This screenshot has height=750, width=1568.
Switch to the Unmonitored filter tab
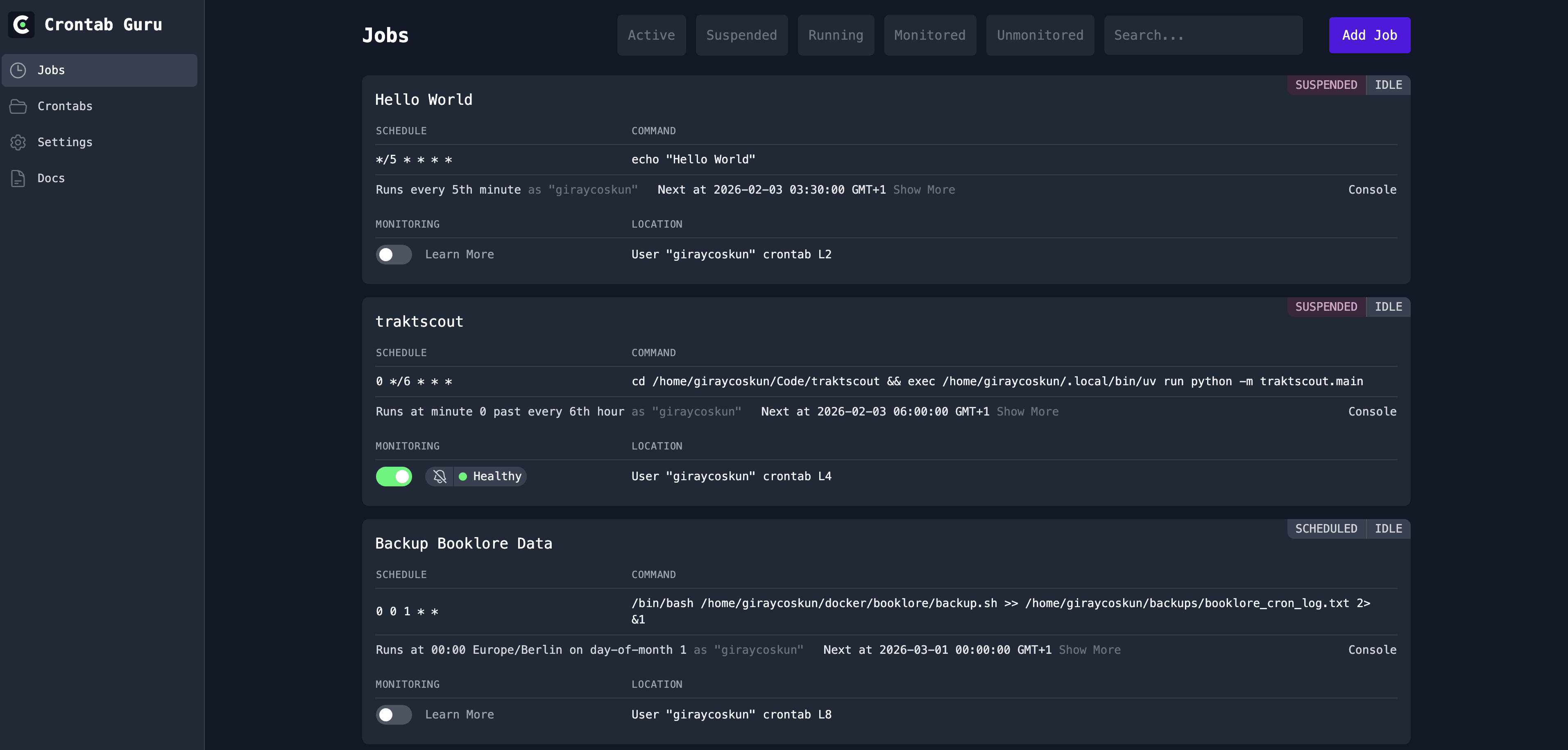1040,35
